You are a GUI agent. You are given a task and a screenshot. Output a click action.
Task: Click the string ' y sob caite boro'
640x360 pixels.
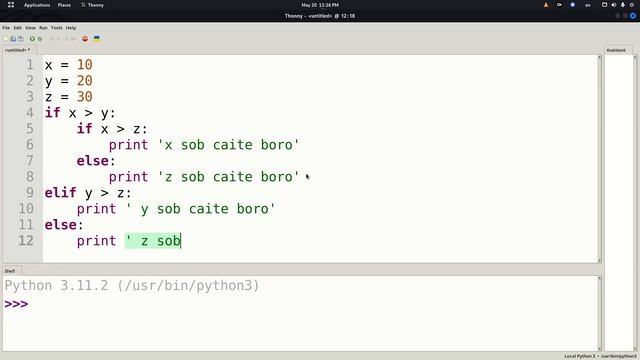(x=200, y=209)
